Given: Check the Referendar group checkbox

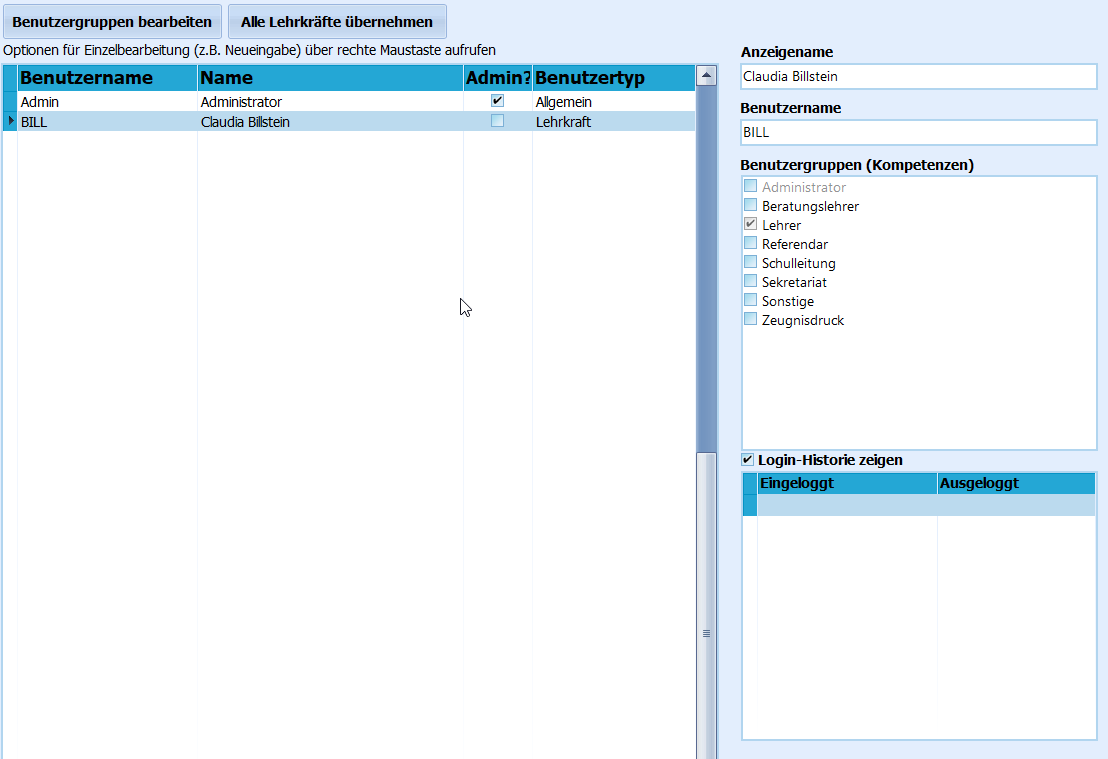Looking at the screenshot, I should pos(750,243).
